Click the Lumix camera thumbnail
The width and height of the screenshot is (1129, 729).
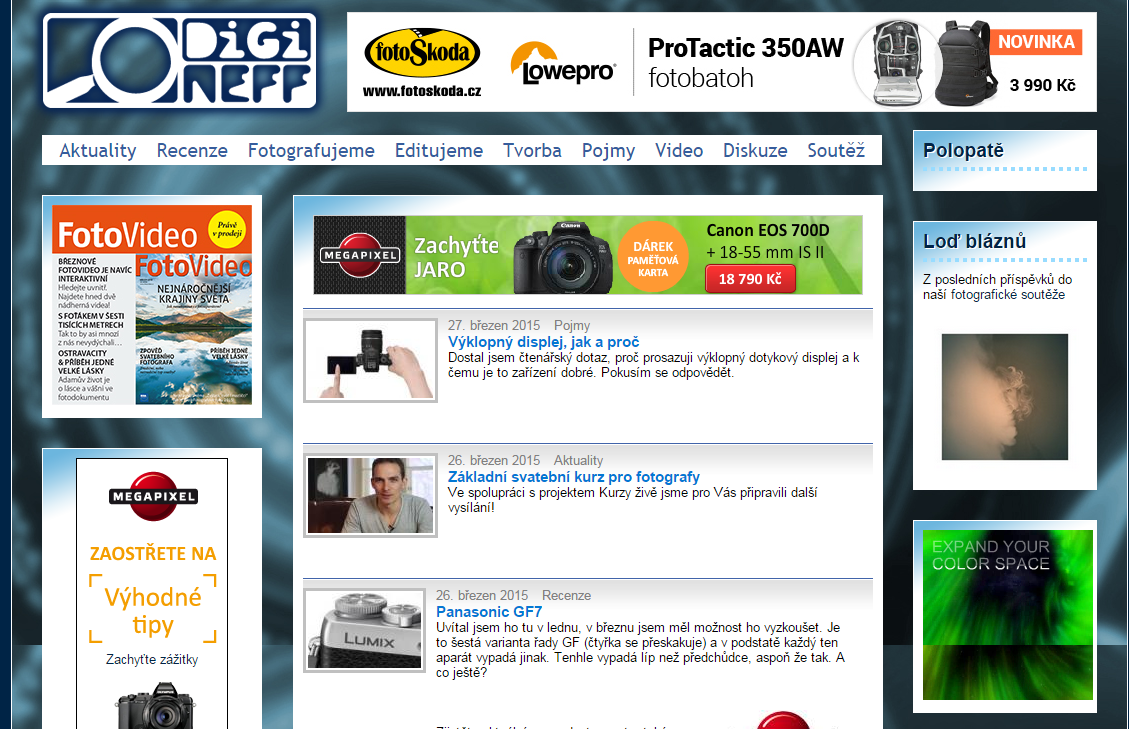click(x=365, y=630)
